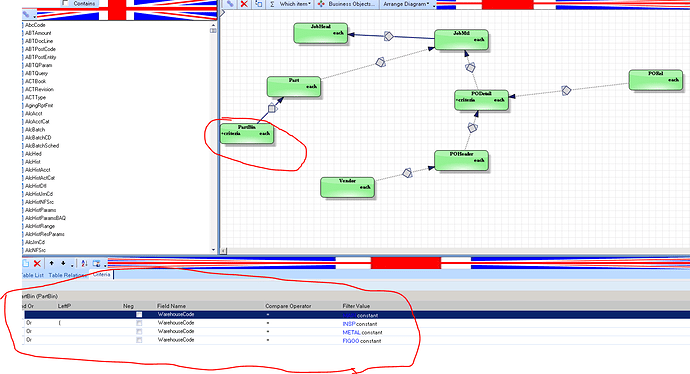Switch to the Table List tab
The width and height of the screenshot is (690, 374).
tap(33, 275)
